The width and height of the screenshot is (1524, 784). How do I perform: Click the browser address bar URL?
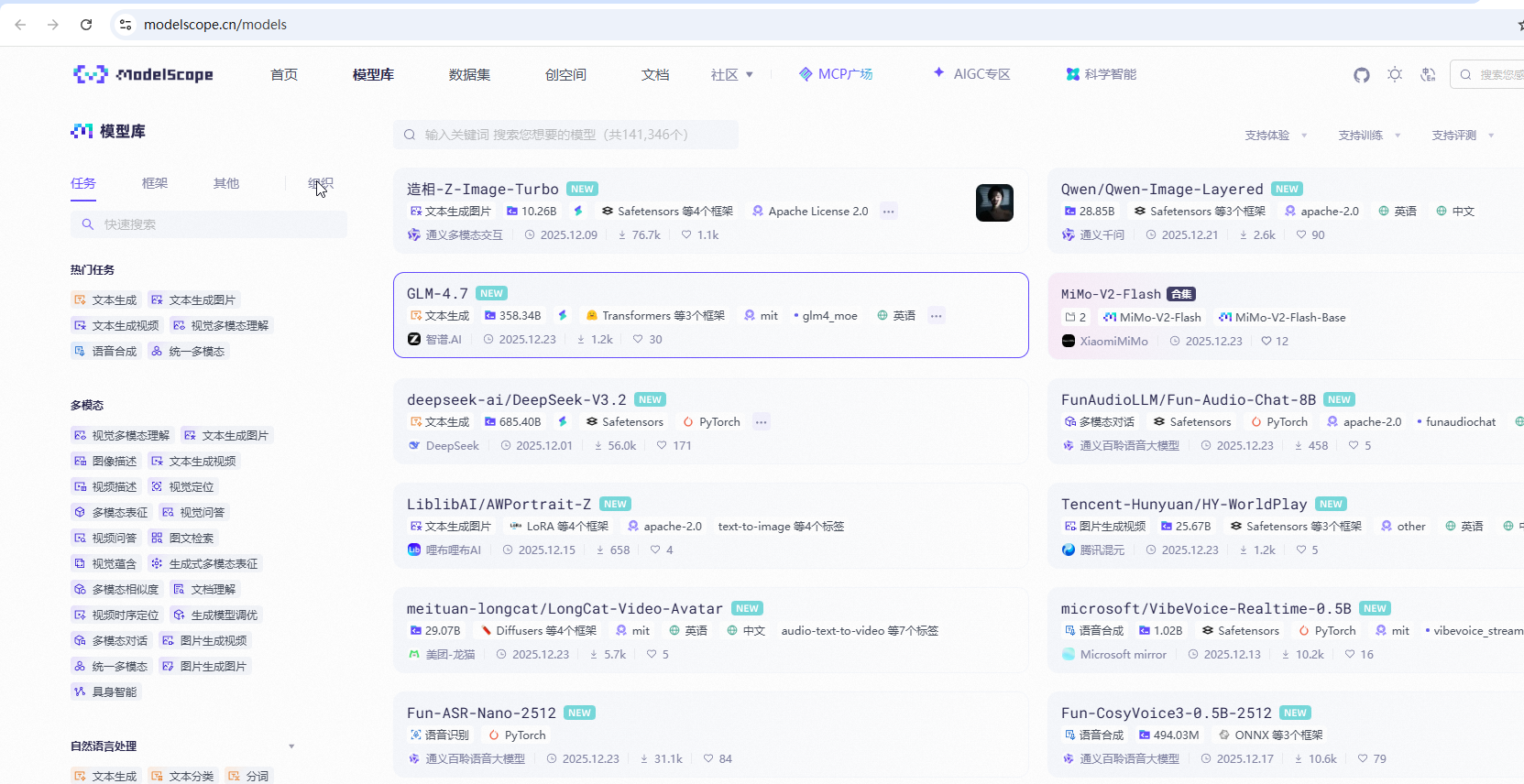pyautogui.click(x=215, y=25)
